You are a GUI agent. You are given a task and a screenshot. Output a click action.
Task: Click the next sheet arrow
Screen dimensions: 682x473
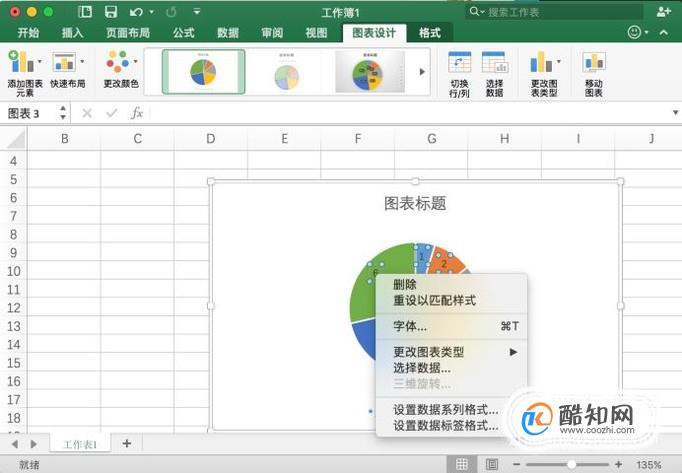[33, 444]
